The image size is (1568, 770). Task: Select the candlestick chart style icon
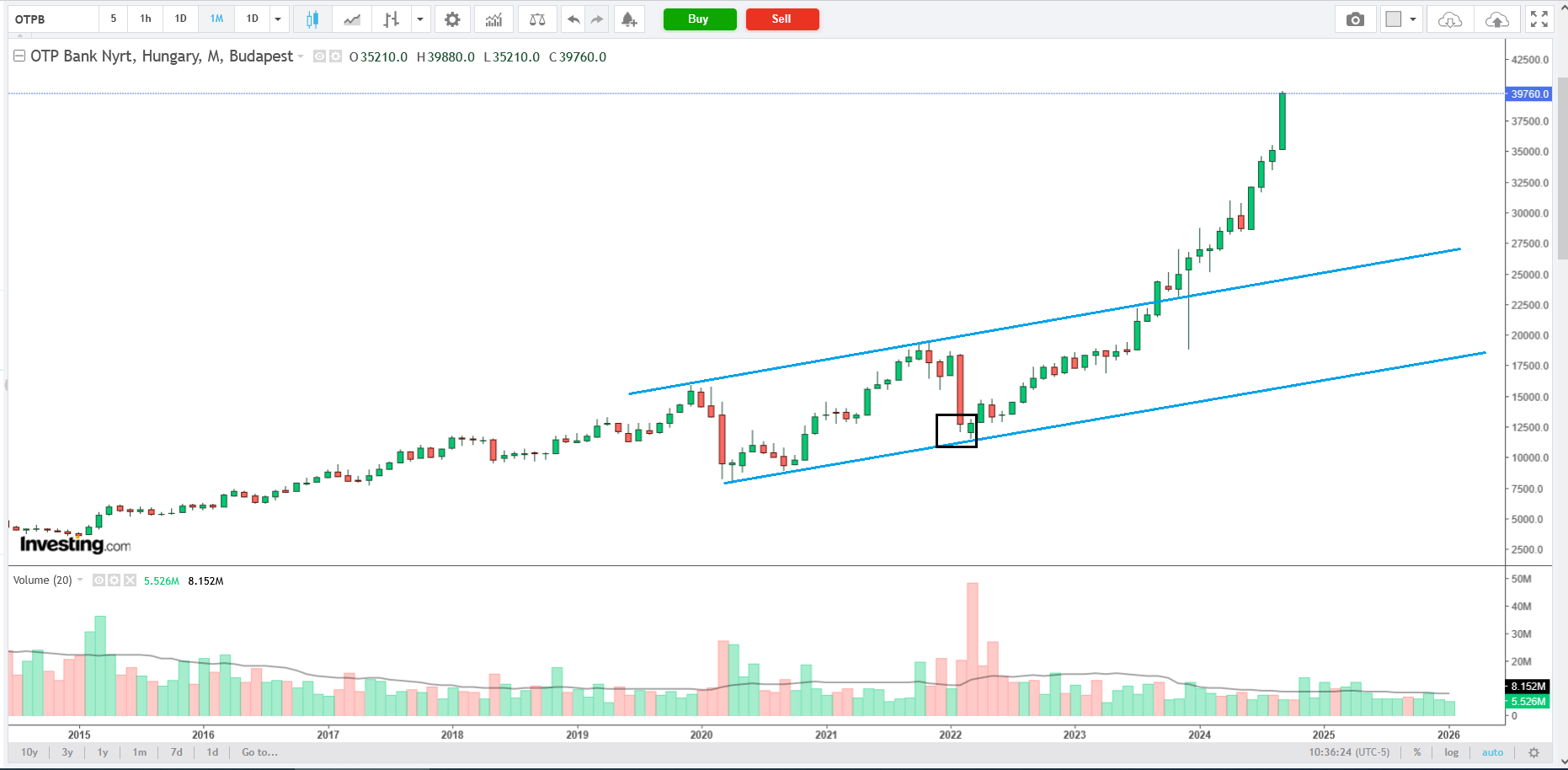coord(312,19)
